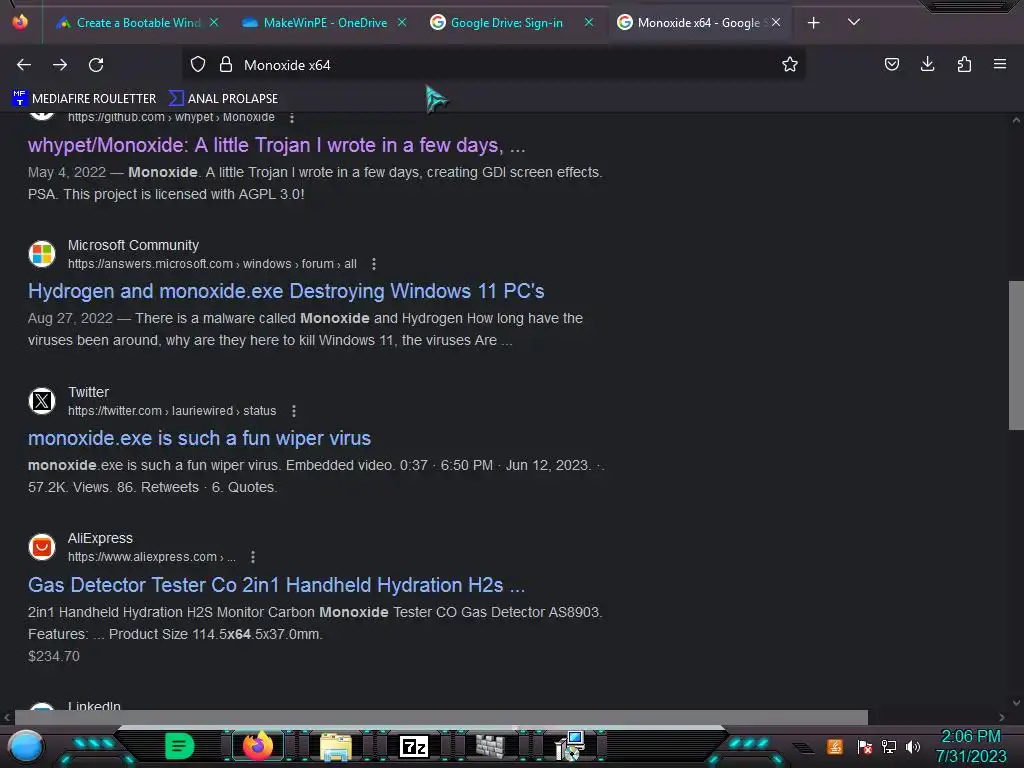Open more options for Microsoft Community result
The height and width of the screenshot is (768, 1024).
click(374, 264)
